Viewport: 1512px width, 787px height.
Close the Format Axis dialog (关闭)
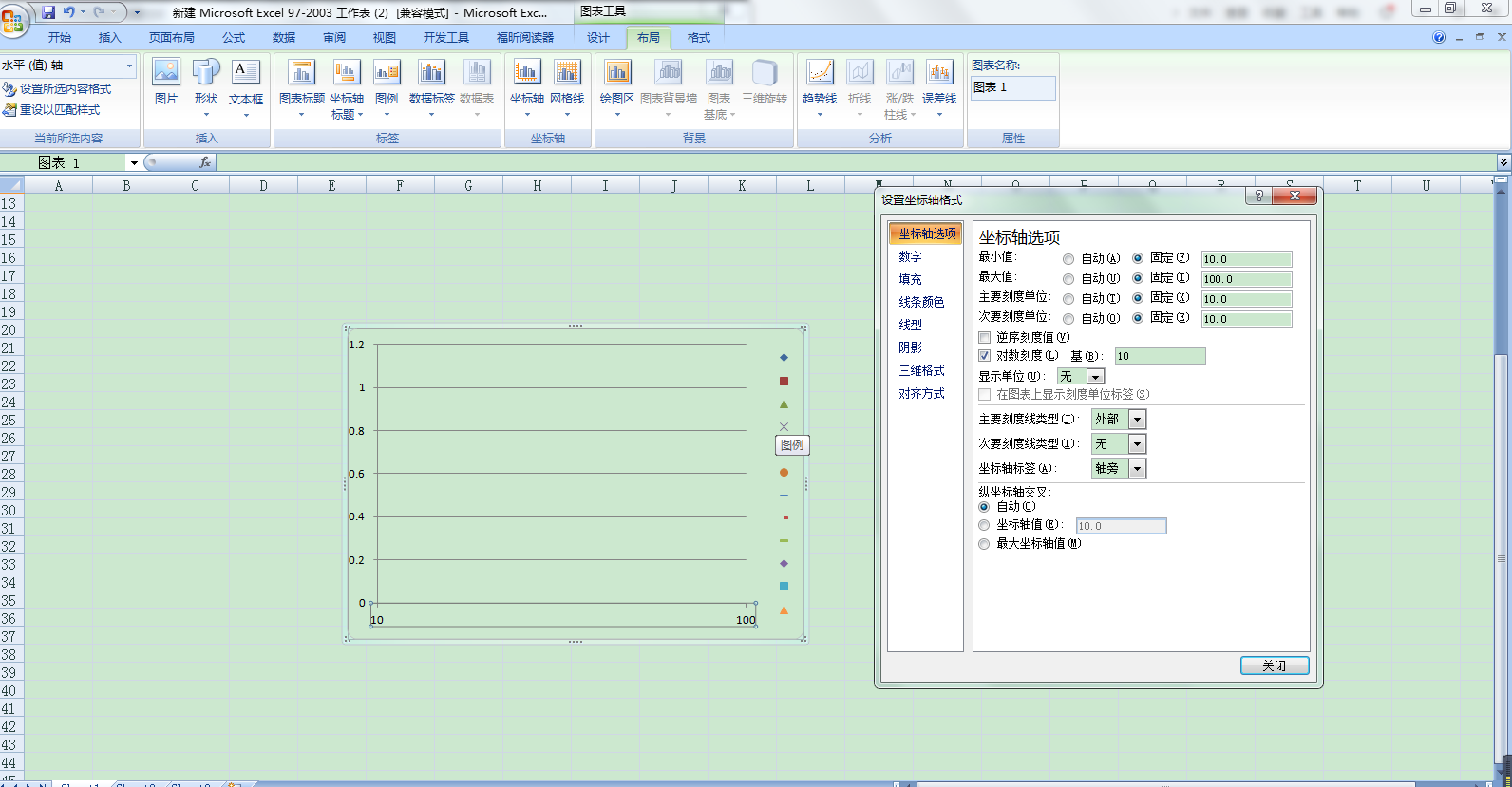(x=1275, y=665)
